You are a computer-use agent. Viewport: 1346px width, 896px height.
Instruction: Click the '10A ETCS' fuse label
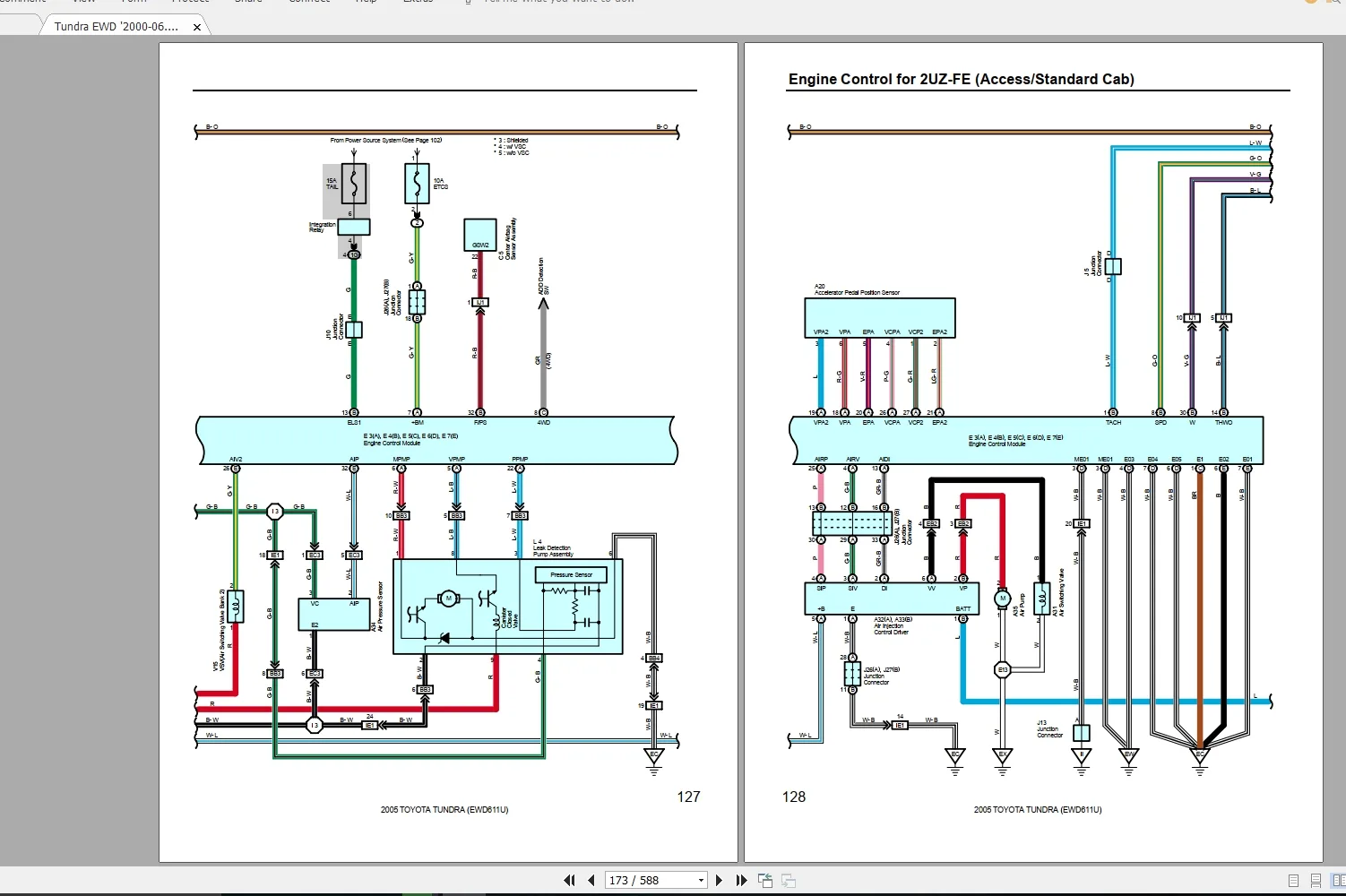[440, 184]
